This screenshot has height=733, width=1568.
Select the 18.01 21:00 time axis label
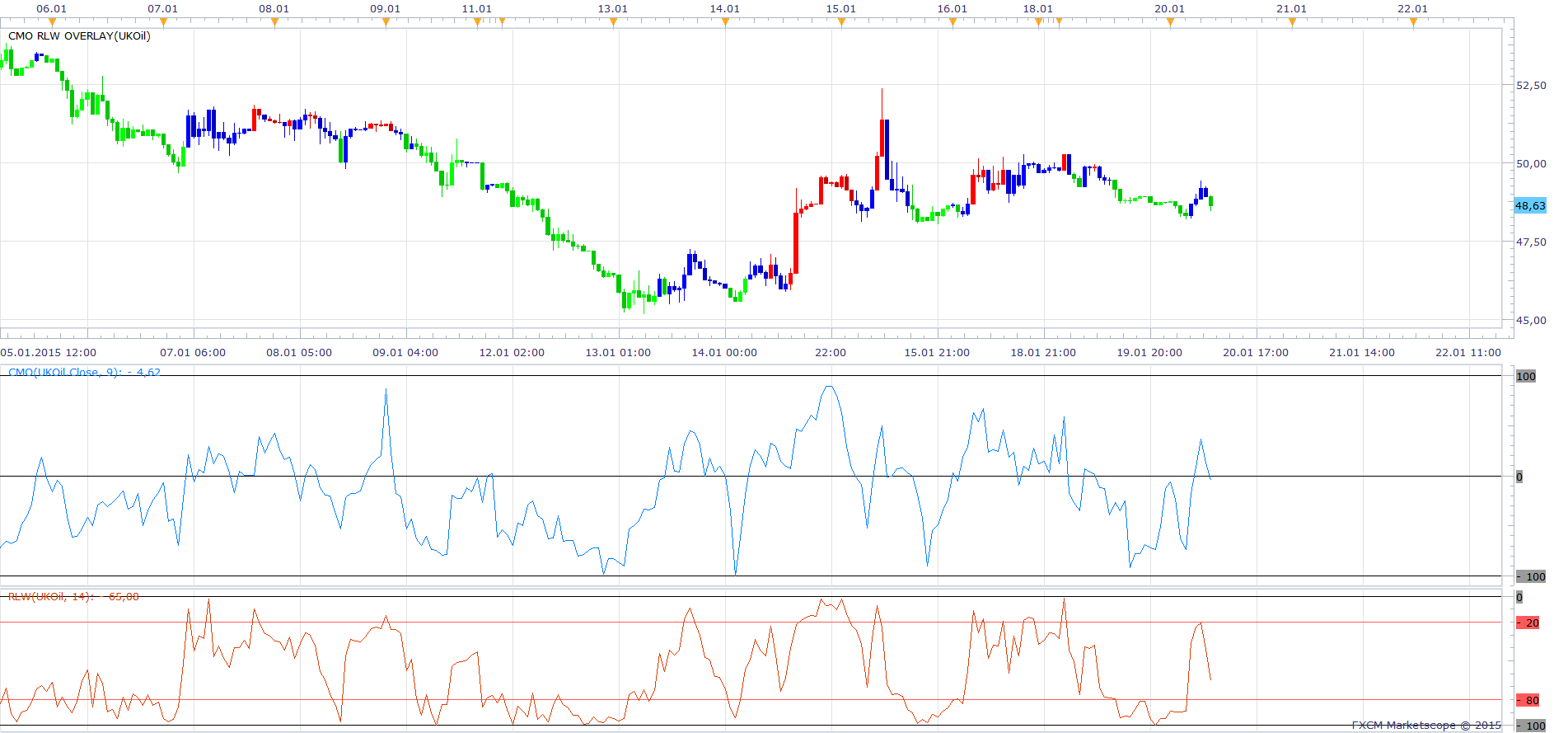[1043, 352]
